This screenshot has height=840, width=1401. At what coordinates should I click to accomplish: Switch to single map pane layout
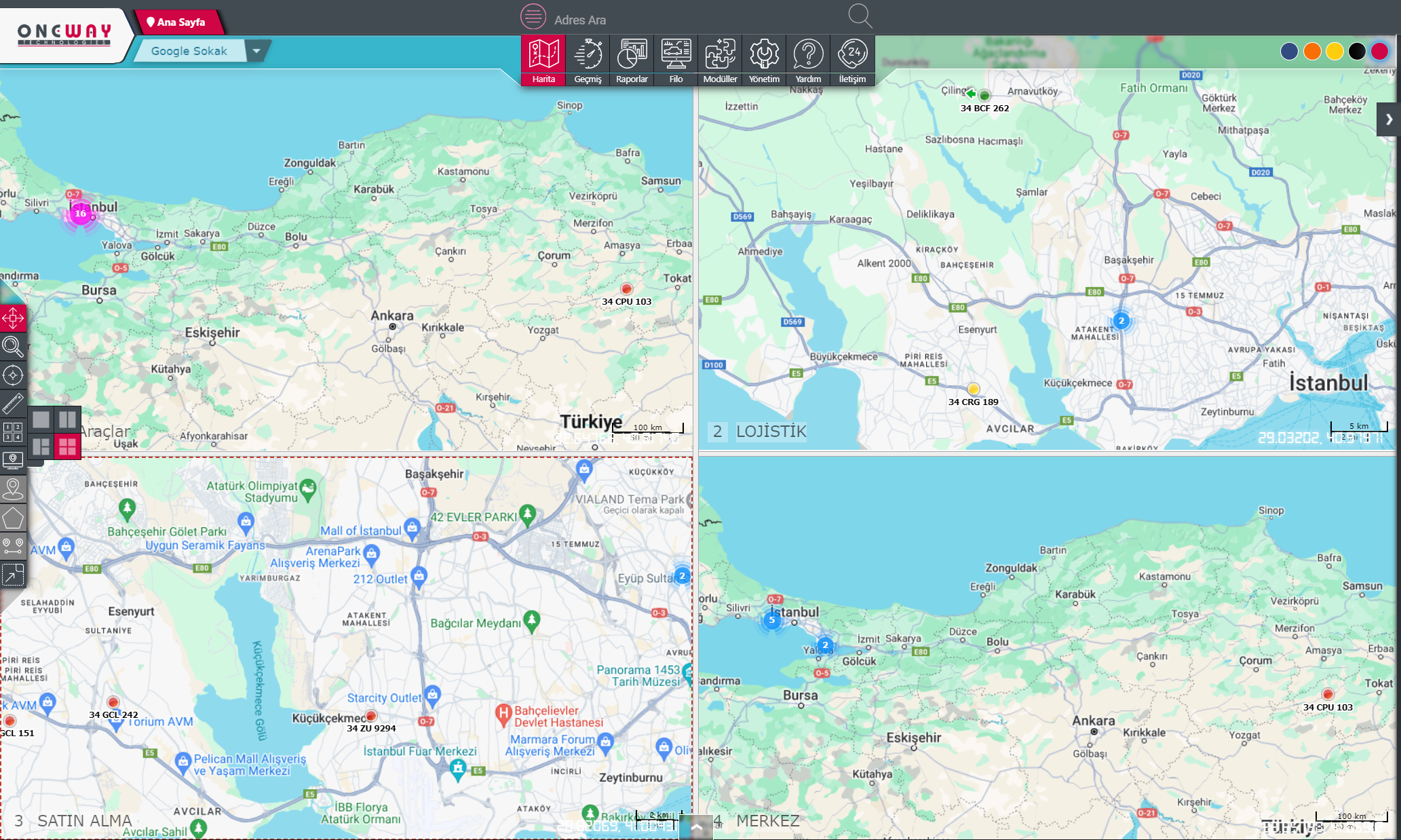coord(41,419)
